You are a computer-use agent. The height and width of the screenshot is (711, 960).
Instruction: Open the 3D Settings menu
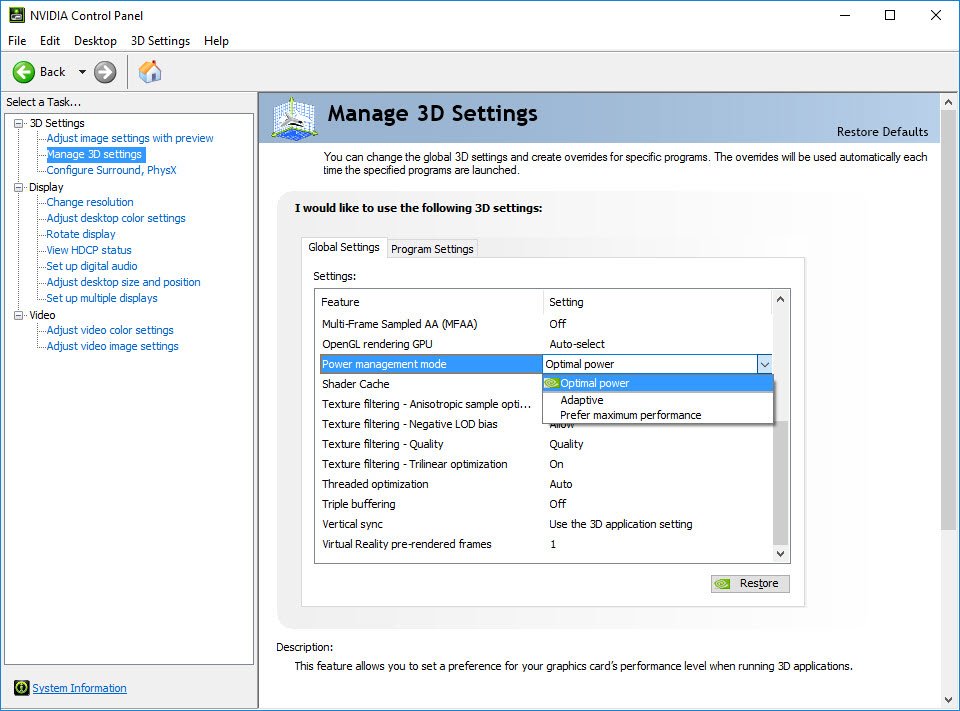point(160,41)
